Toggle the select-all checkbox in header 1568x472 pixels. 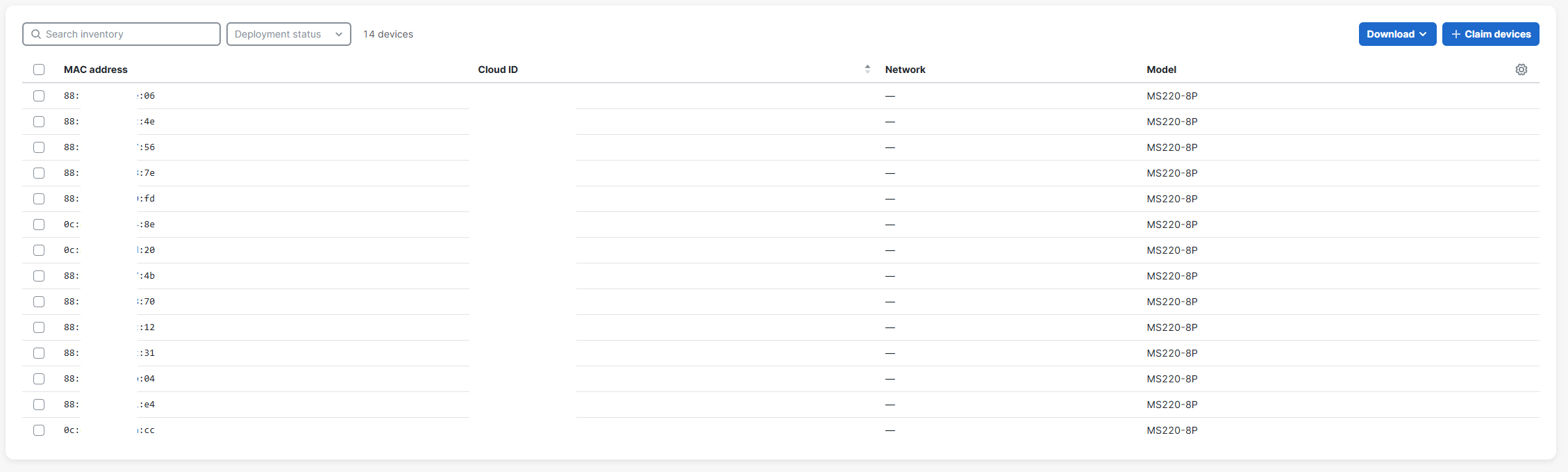coord(39,70)
